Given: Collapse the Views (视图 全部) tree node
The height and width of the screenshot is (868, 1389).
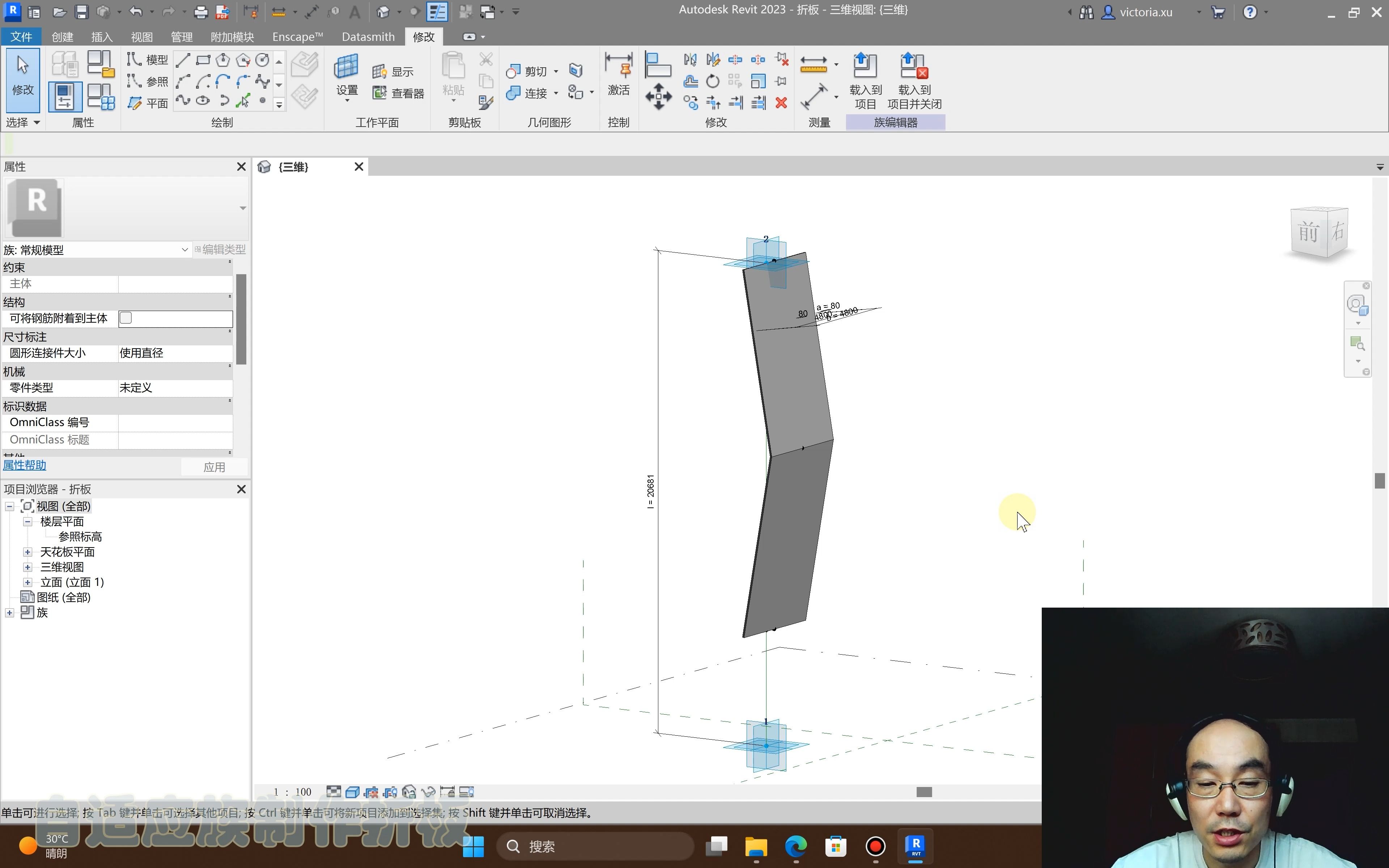Looking at the screenshot, I should tap(10, 506).
